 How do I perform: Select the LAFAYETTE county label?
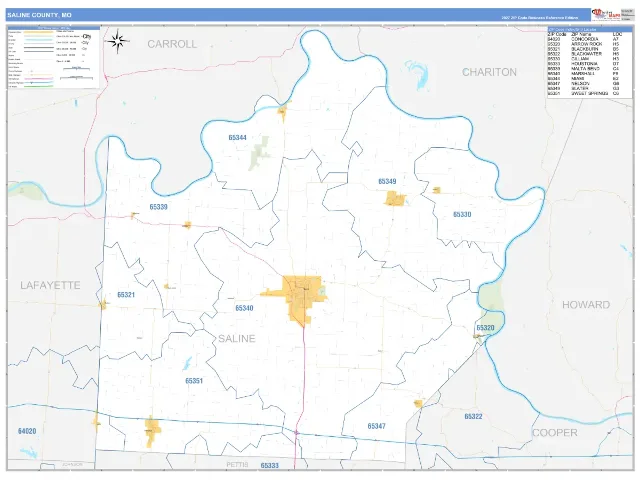pos(50,285)
